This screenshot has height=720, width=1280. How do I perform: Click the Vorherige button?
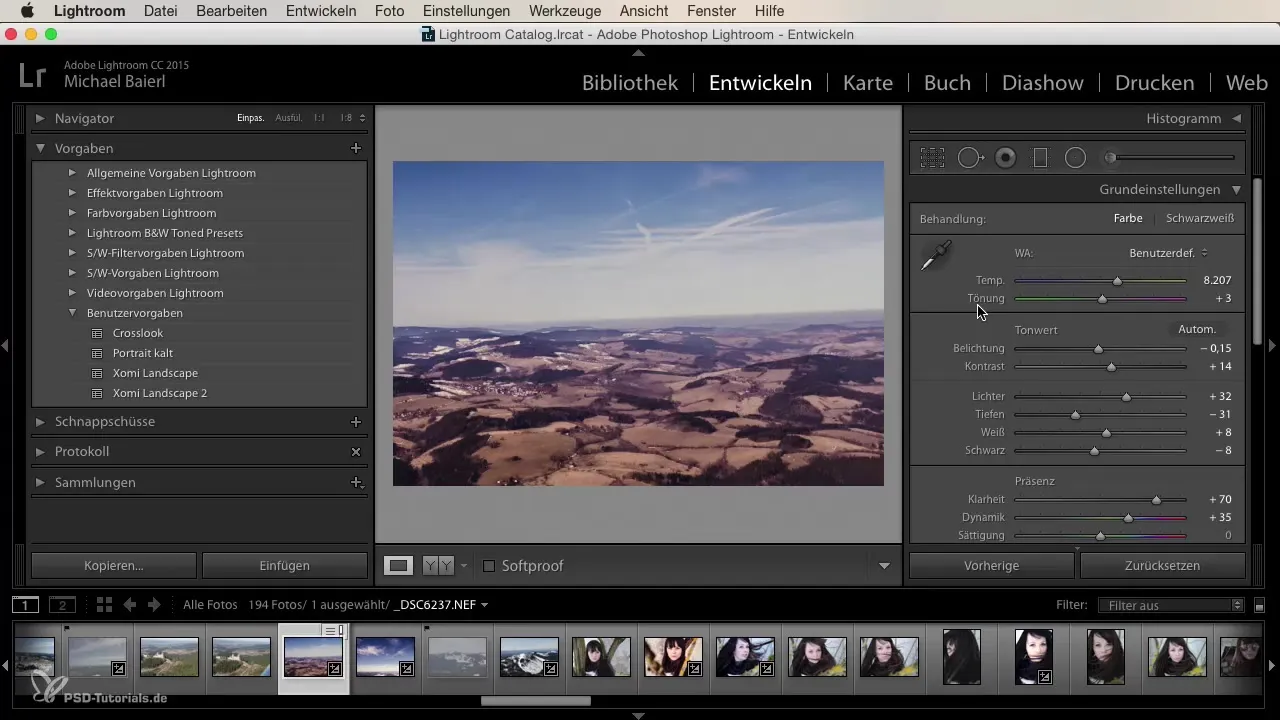(991, 565)
